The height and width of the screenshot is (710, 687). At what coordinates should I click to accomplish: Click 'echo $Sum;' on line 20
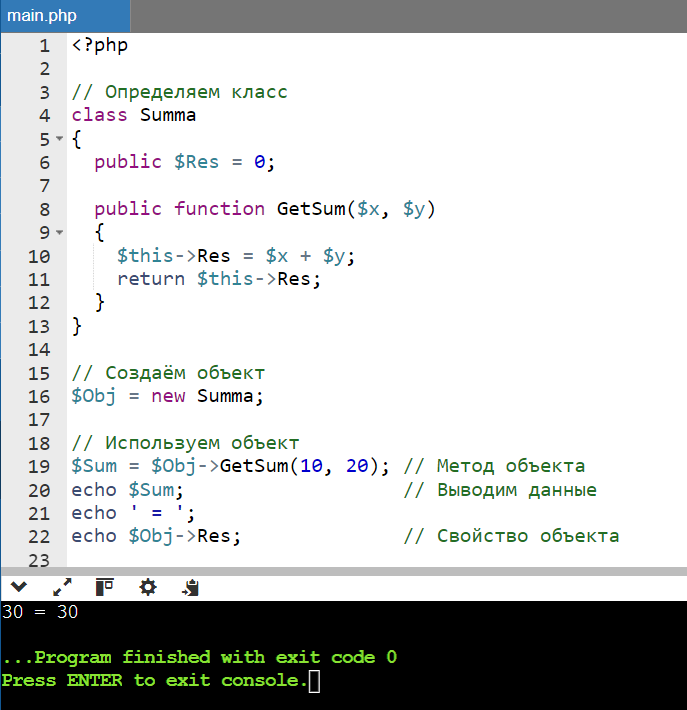128,490
